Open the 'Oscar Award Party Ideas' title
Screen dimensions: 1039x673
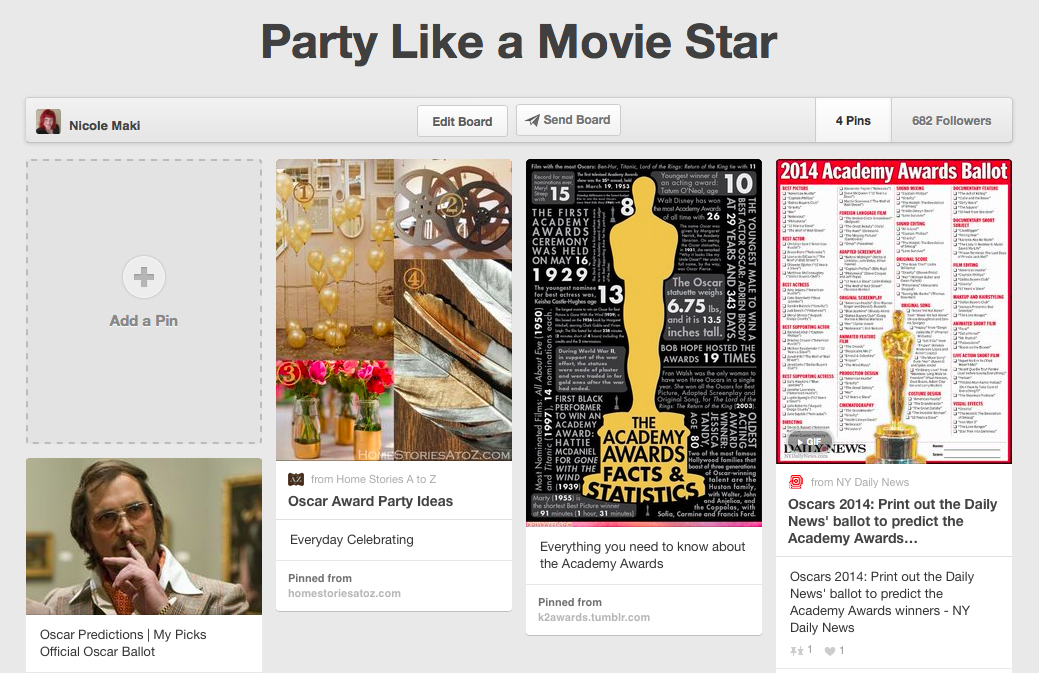pyautogui.click(x=370, y=501)
